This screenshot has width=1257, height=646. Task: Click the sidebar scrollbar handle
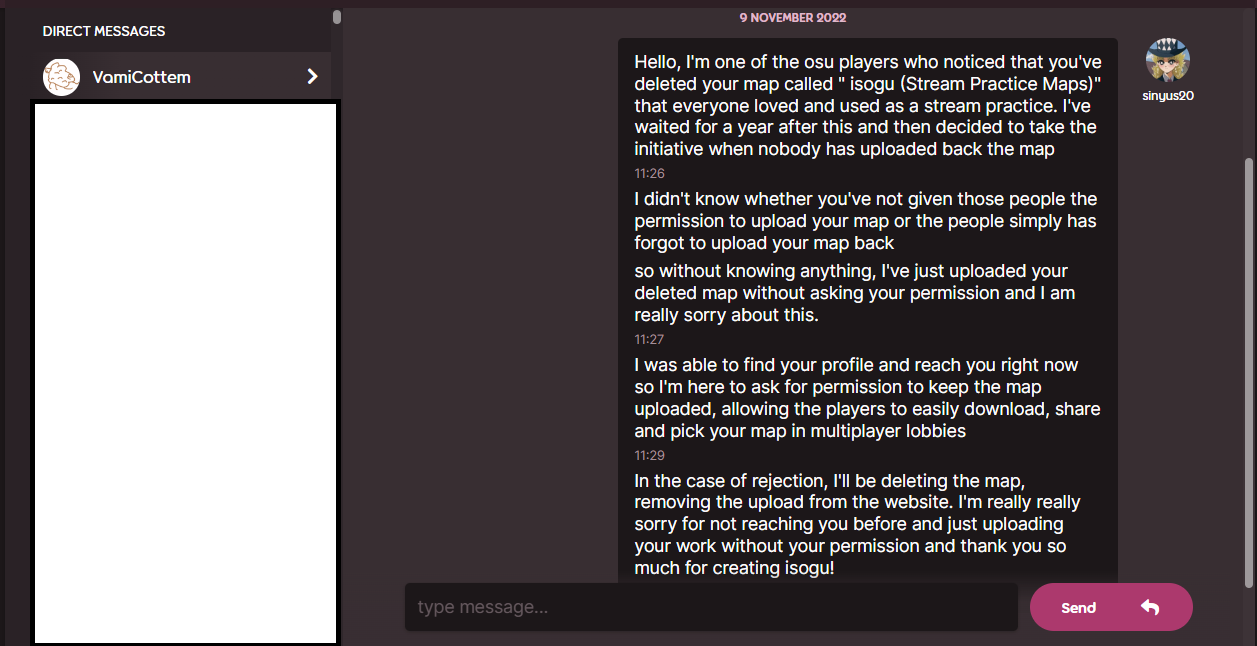[x=337, y=17]
